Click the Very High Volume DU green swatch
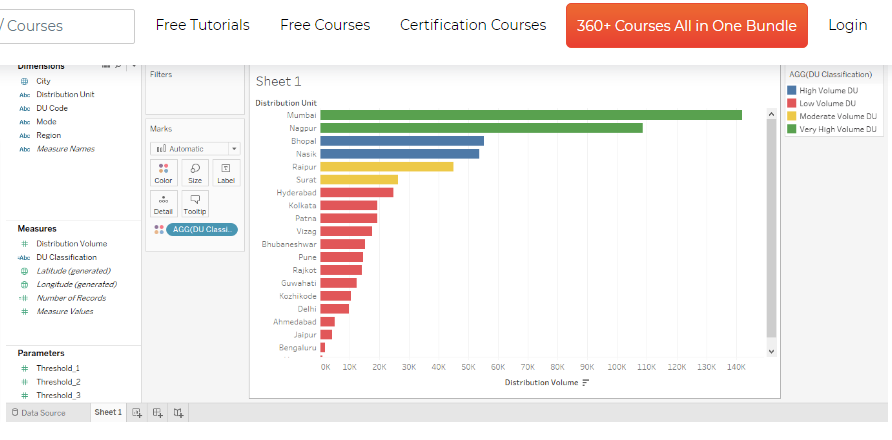The width and height of the screenshot is (892, 440). (x=791, y=129)
